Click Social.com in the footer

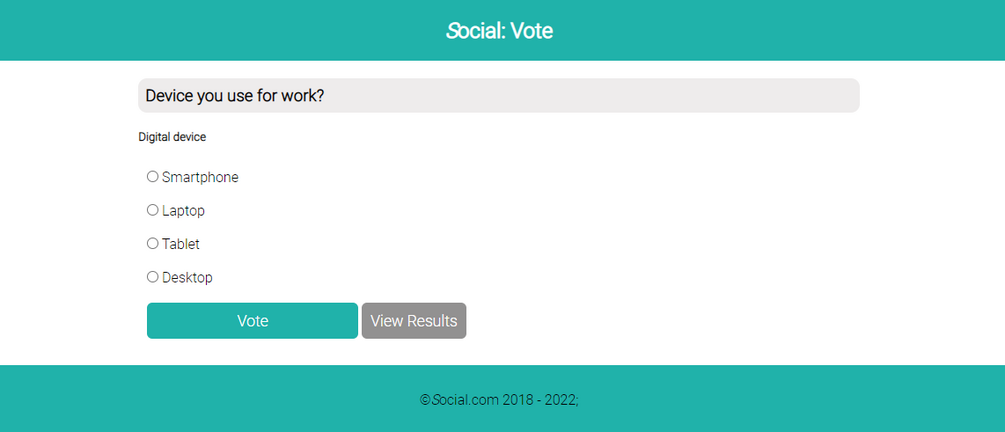click(x=465, y=400)
